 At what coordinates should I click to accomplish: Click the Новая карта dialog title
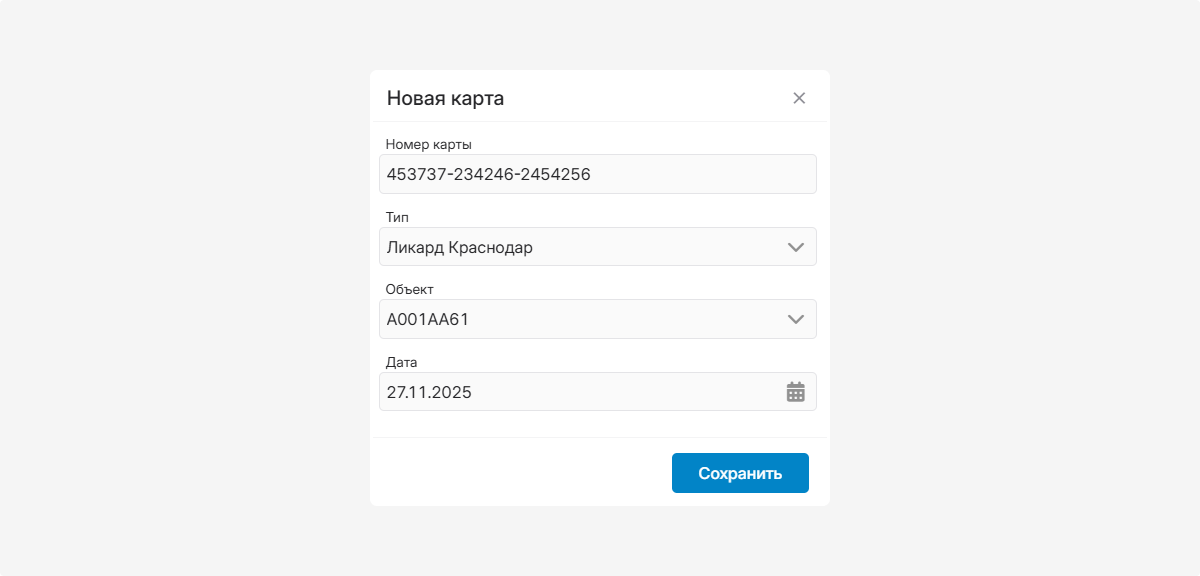click(x=445, y=98)
